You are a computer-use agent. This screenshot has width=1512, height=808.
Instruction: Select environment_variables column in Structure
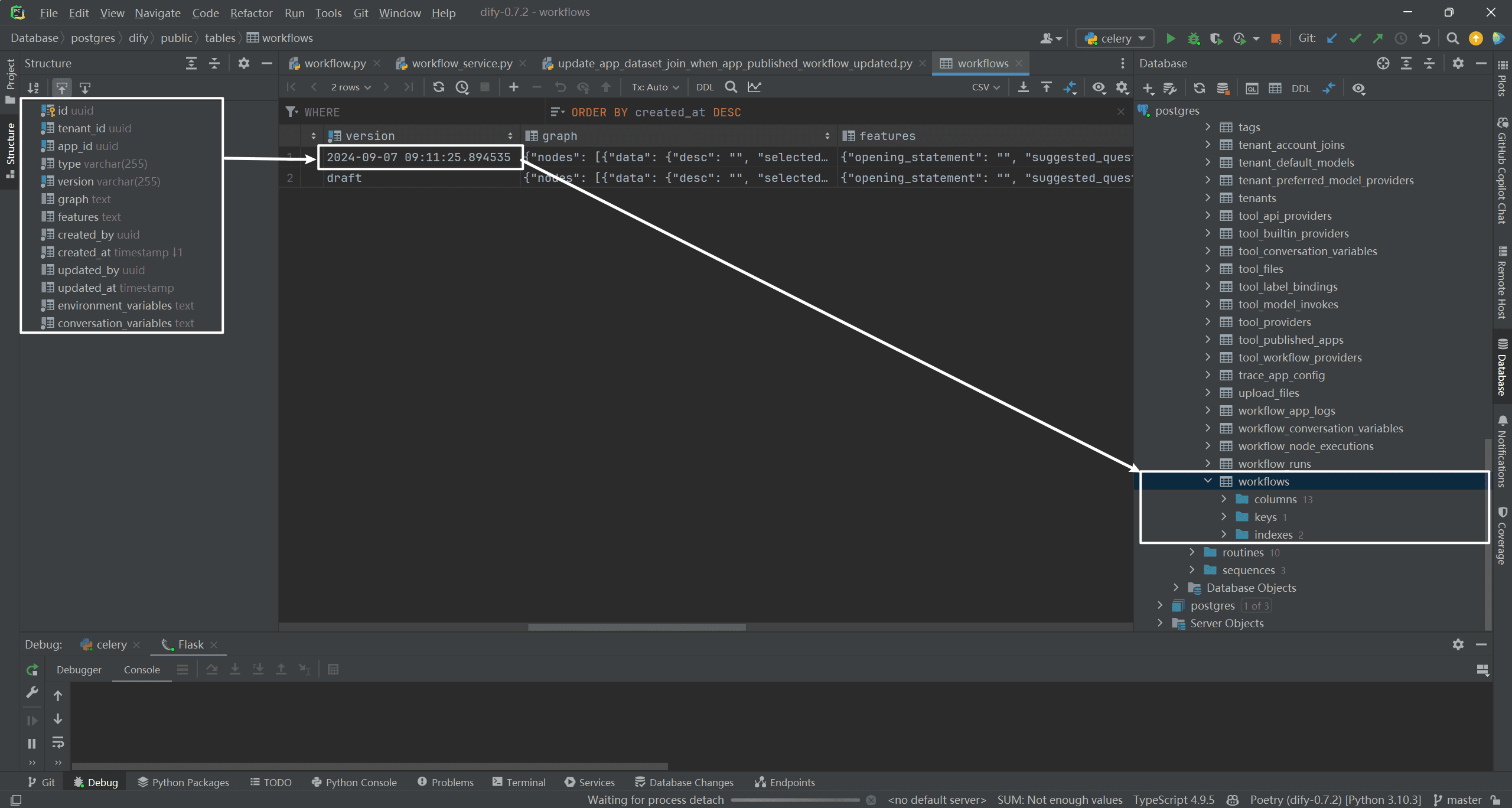[117, 305]
